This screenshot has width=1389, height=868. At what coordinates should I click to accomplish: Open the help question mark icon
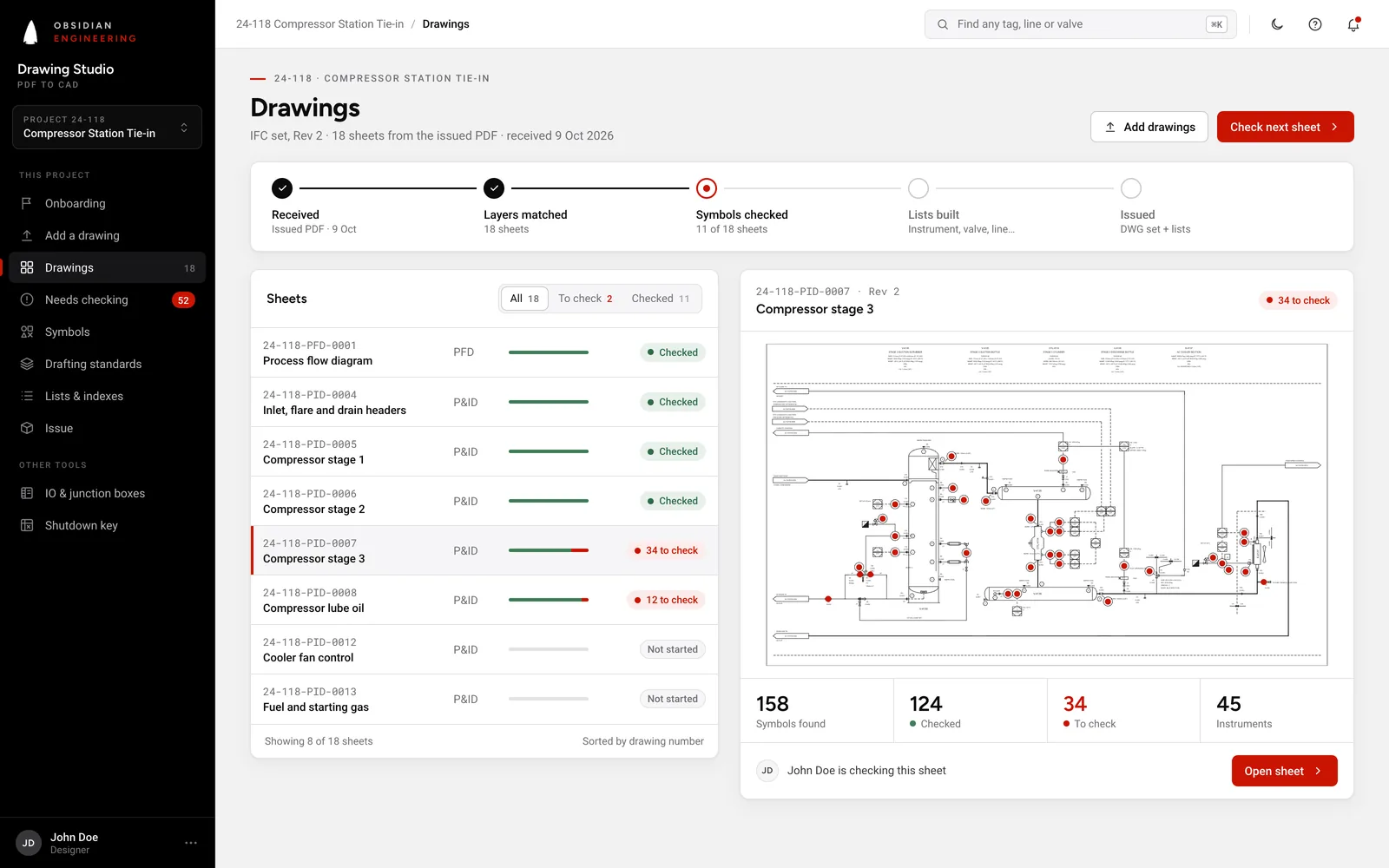click(1315, 24)
